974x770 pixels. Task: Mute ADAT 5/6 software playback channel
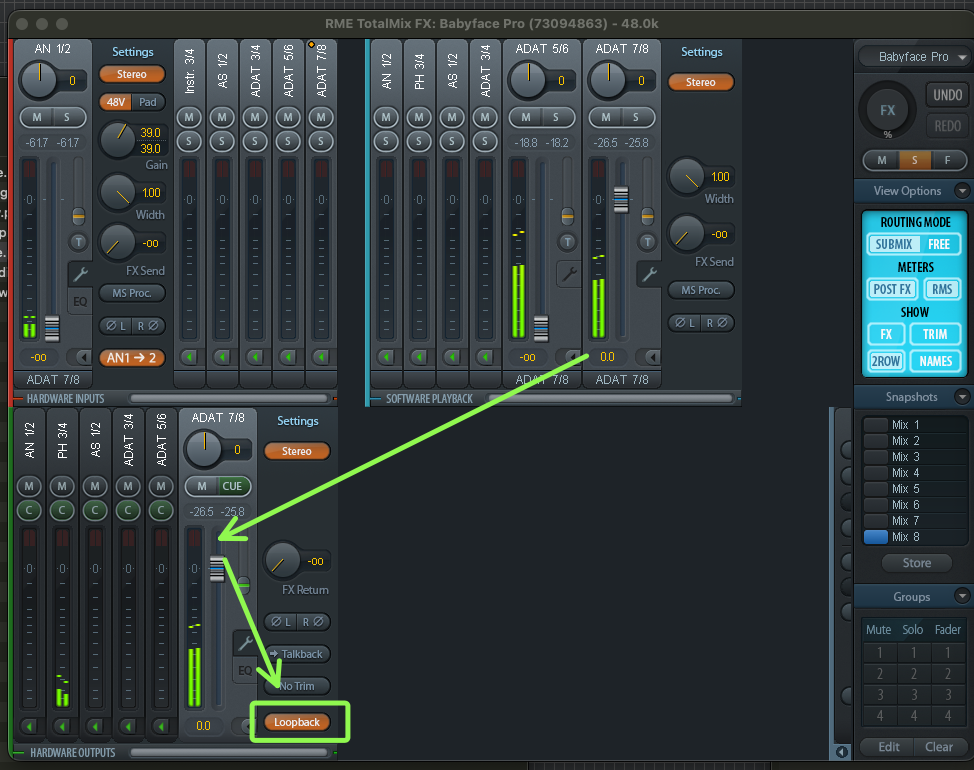click(526, 117)
